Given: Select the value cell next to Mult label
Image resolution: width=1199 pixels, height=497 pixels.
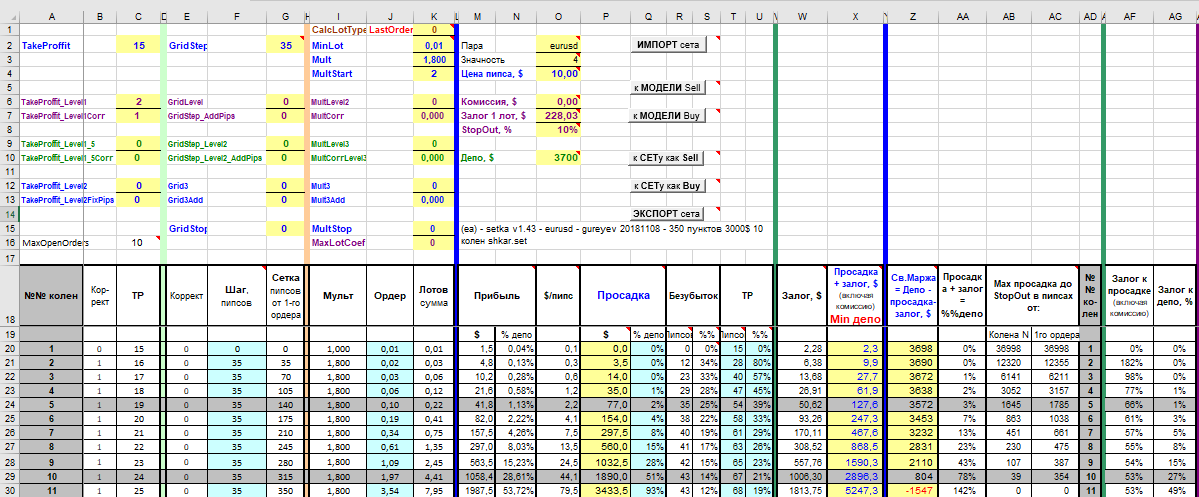Looking at the screenshot, I should click(434, 60).
